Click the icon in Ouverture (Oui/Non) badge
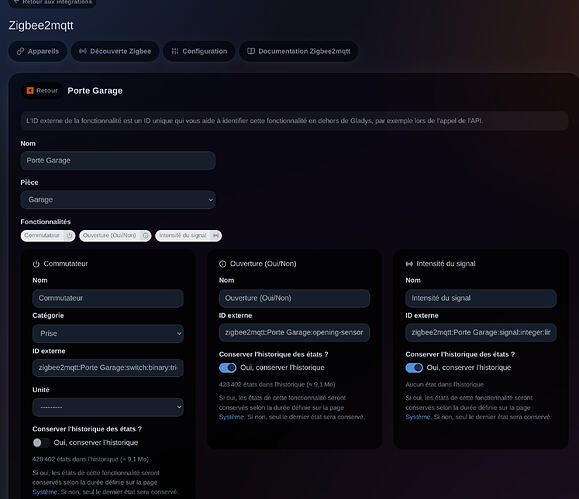579x499 pixels. coord(145,236)
